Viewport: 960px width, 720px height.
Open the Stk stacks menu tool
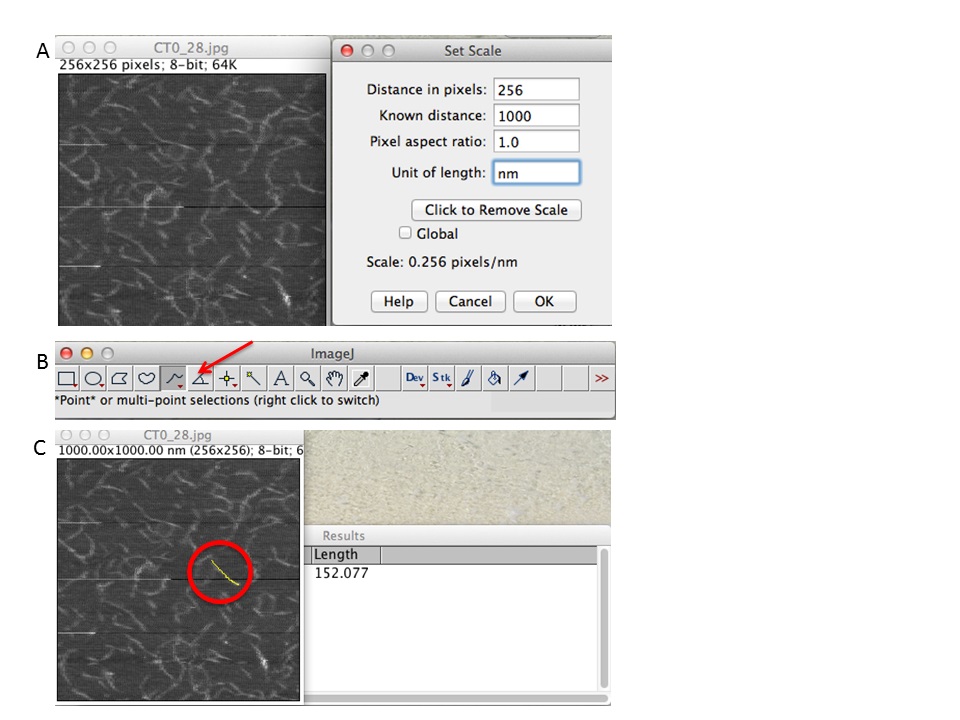coord(441,378)
